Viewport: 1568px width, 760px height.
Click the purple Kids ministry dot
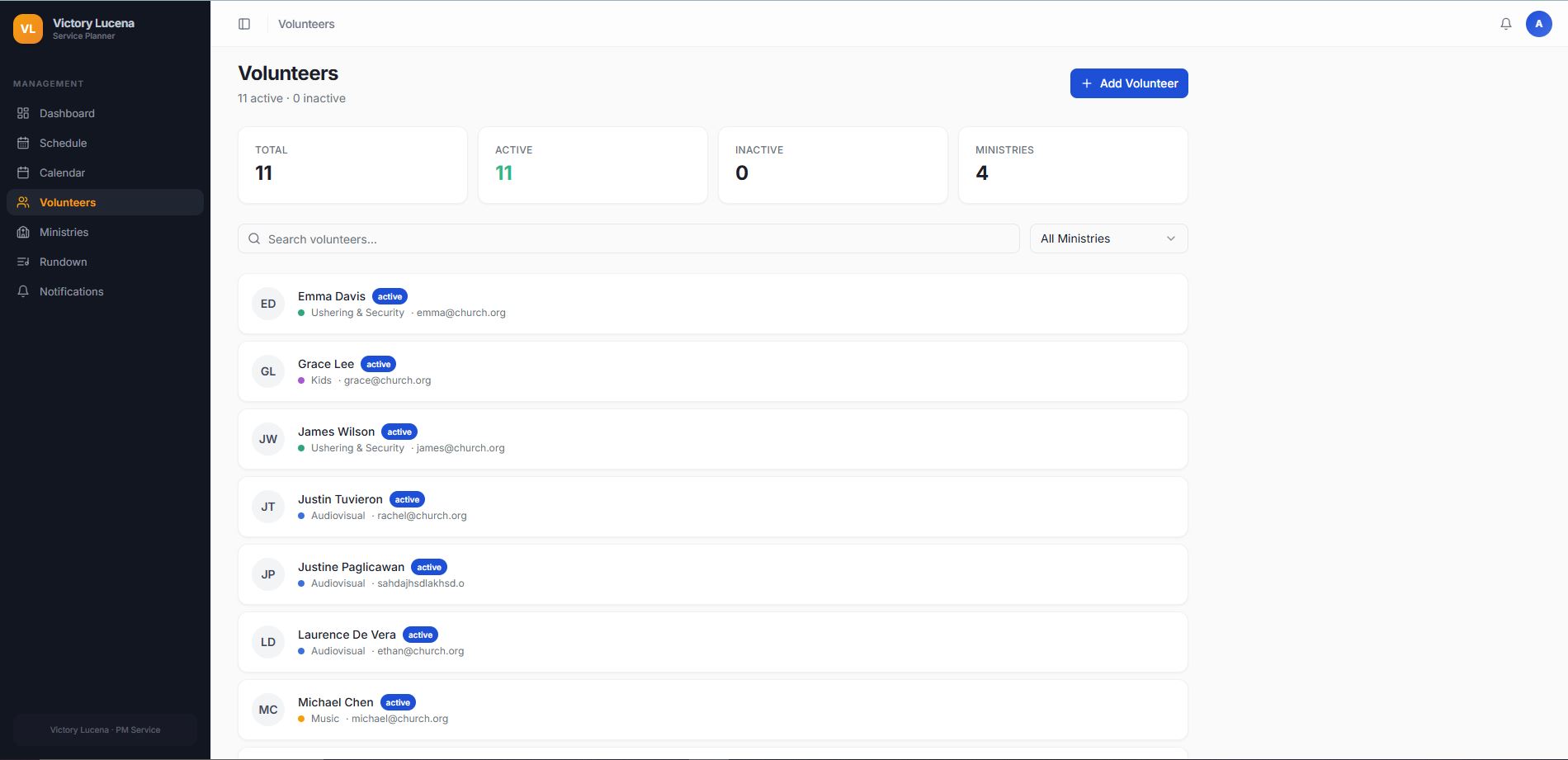coord(301,380)
